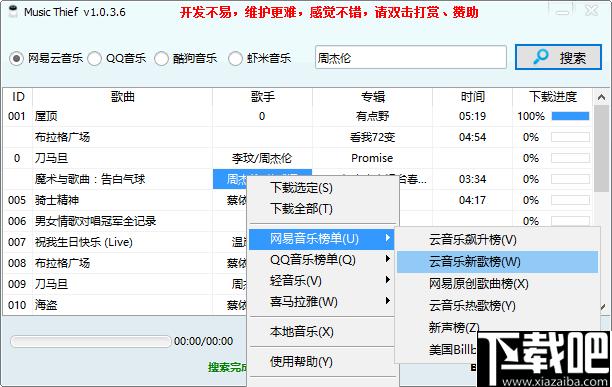Click the 歌手 column header
This screenshot has height=387, width=612.
(262, 96)
